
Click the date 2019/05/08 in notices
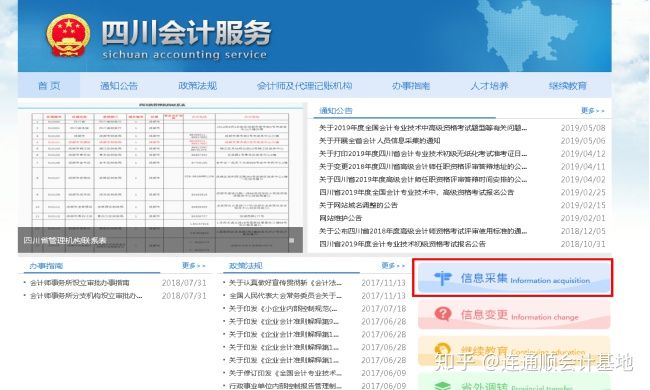coord(583,128)
